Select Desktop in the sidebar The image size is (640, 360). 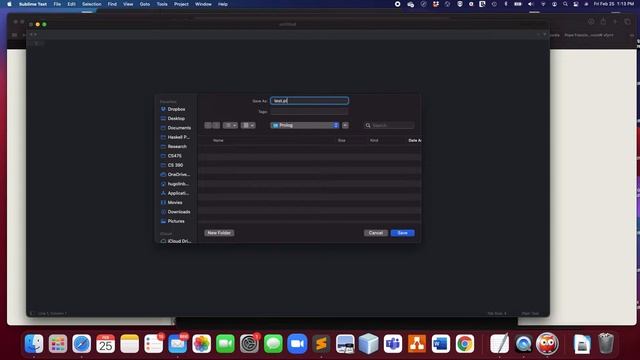click(x=176, y=118)
